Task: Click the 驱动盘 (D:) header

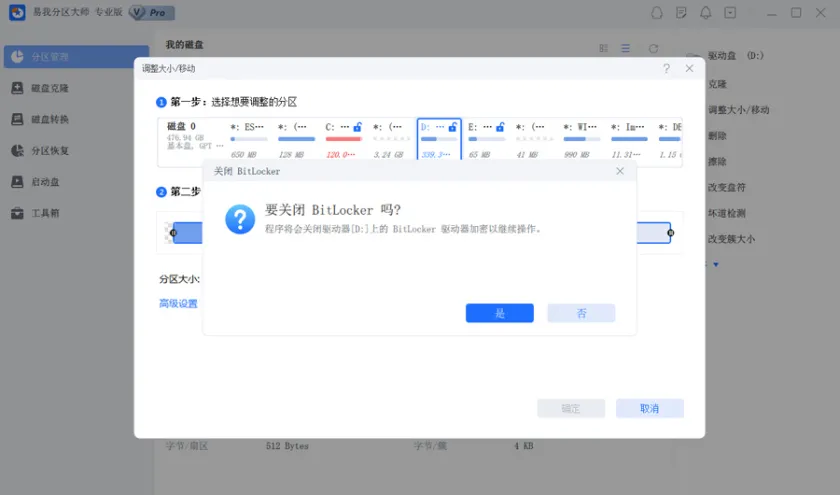Action: [x=736, y=56]
